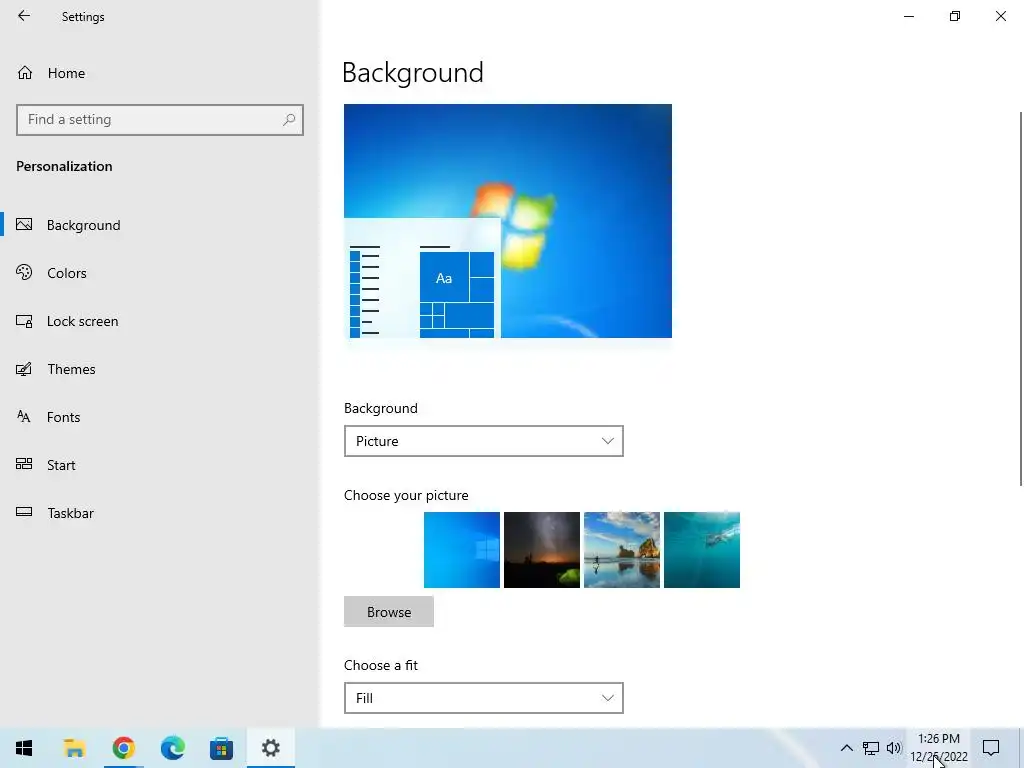The height and width of the screenshot is (768, 1024).
Task: Click the Browse button
Action: [x=389, y=612]
